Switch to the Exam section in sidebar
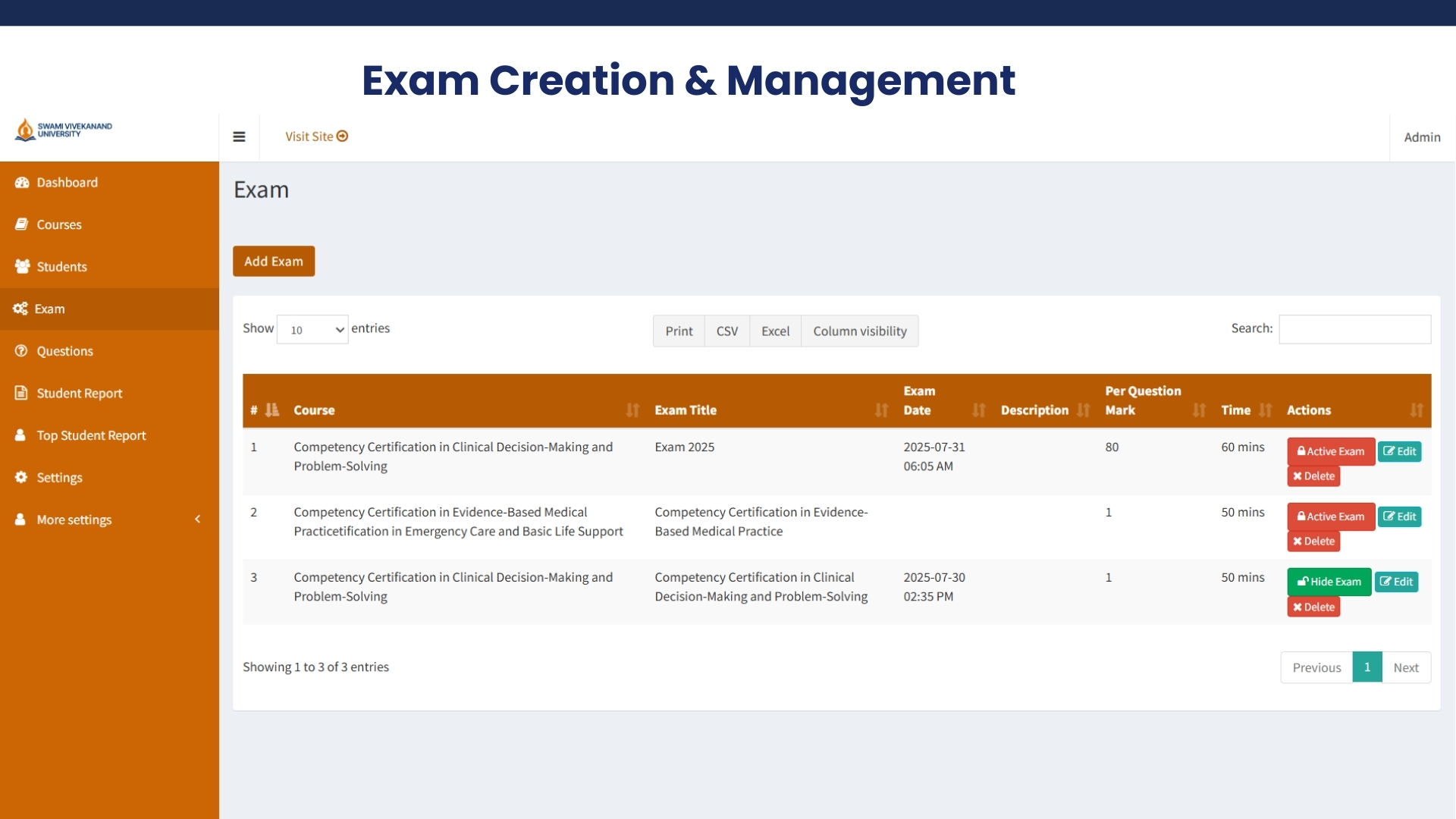 pyautogui.click(x=22, y=309)
